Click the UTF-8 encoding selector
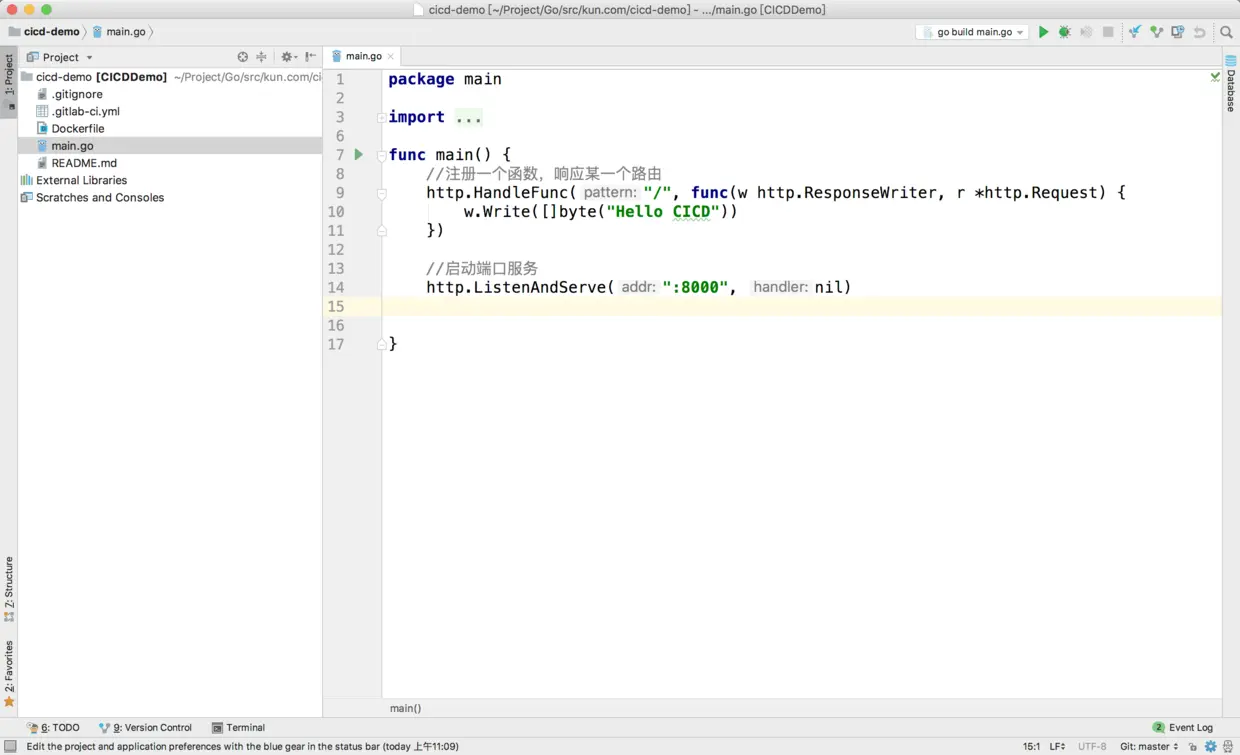The height and width of the screenshot is (755, 1240). (1092, 746)
